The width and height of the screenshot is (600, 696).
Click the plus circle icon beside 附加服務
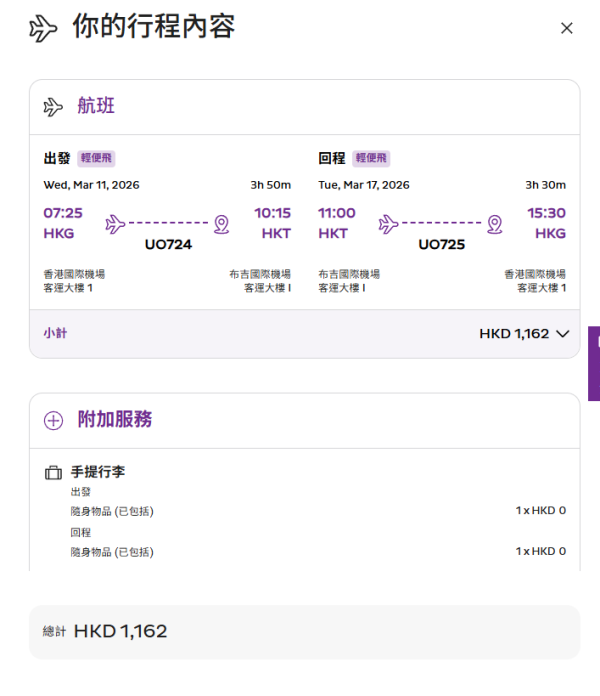53,420
